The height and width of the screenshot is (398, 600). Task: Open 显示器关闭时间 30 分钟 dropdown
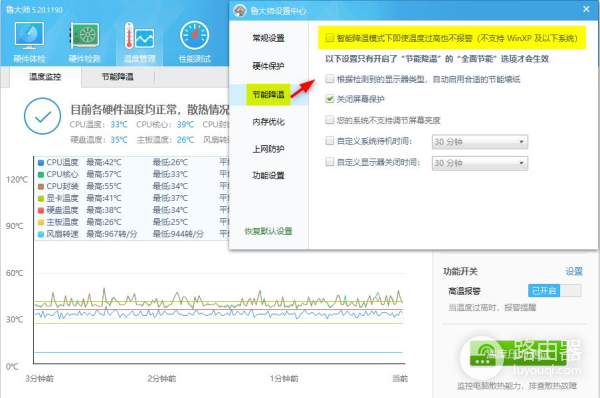tap(480, 163)
